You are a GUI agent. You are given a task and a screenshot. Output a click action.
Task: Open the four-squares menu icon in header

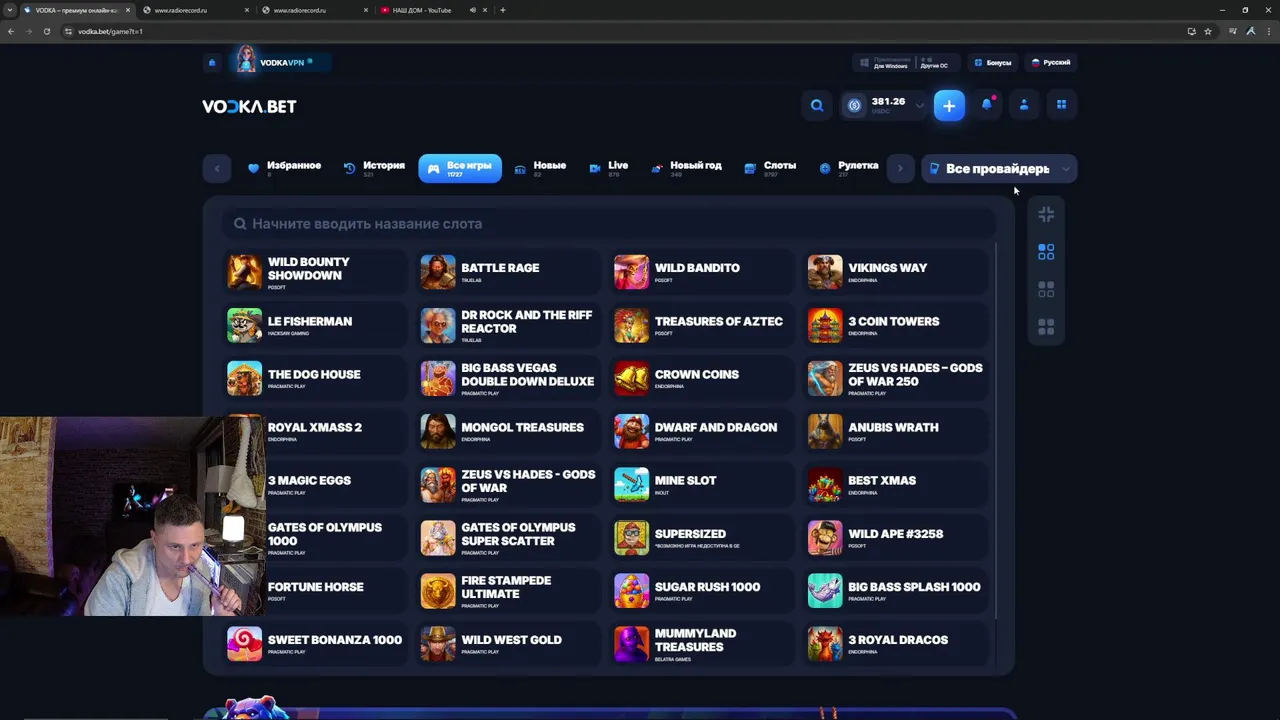tap(1061, 105)
